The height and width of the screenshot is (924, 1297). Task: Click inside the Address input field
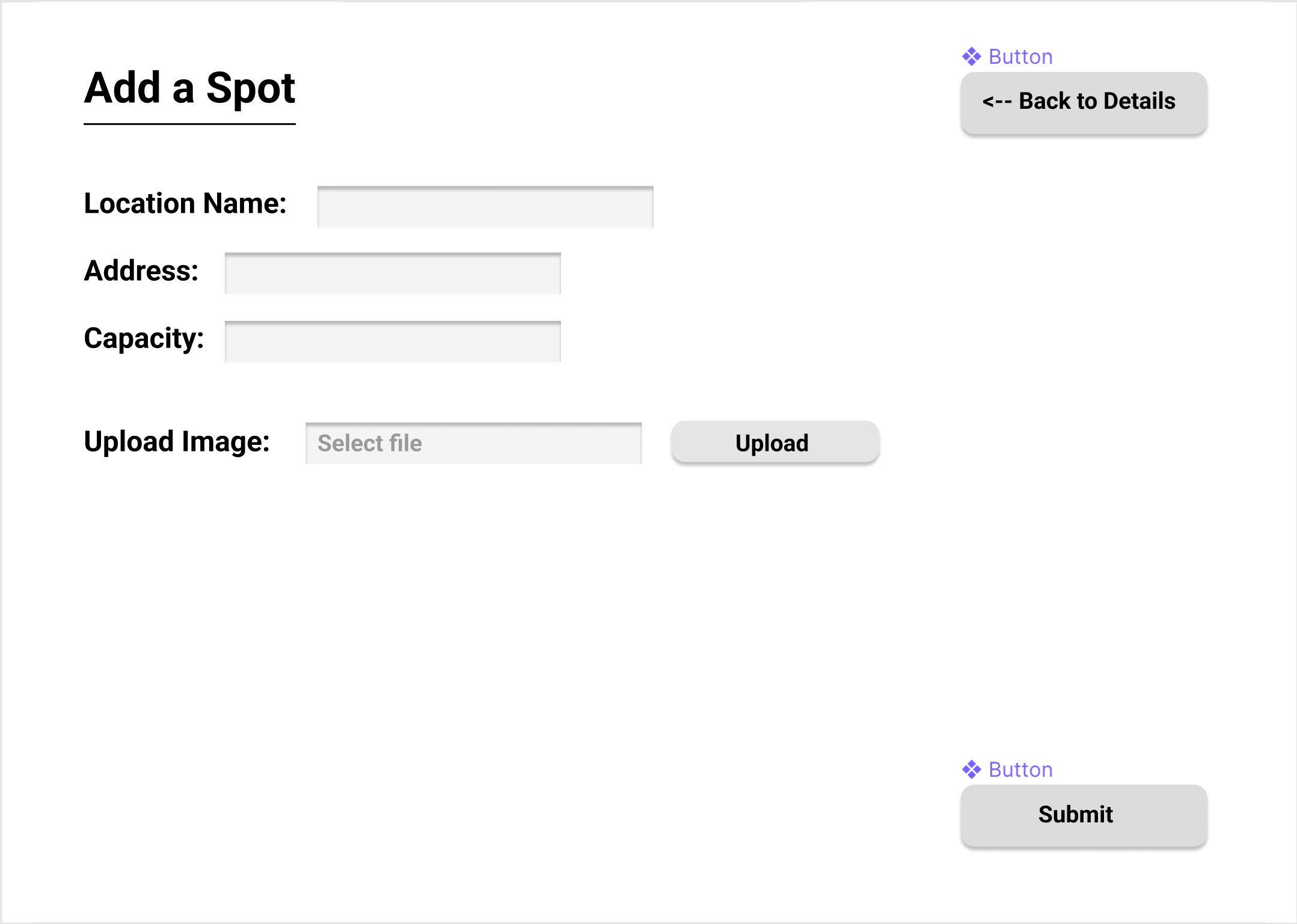(391, 273)
